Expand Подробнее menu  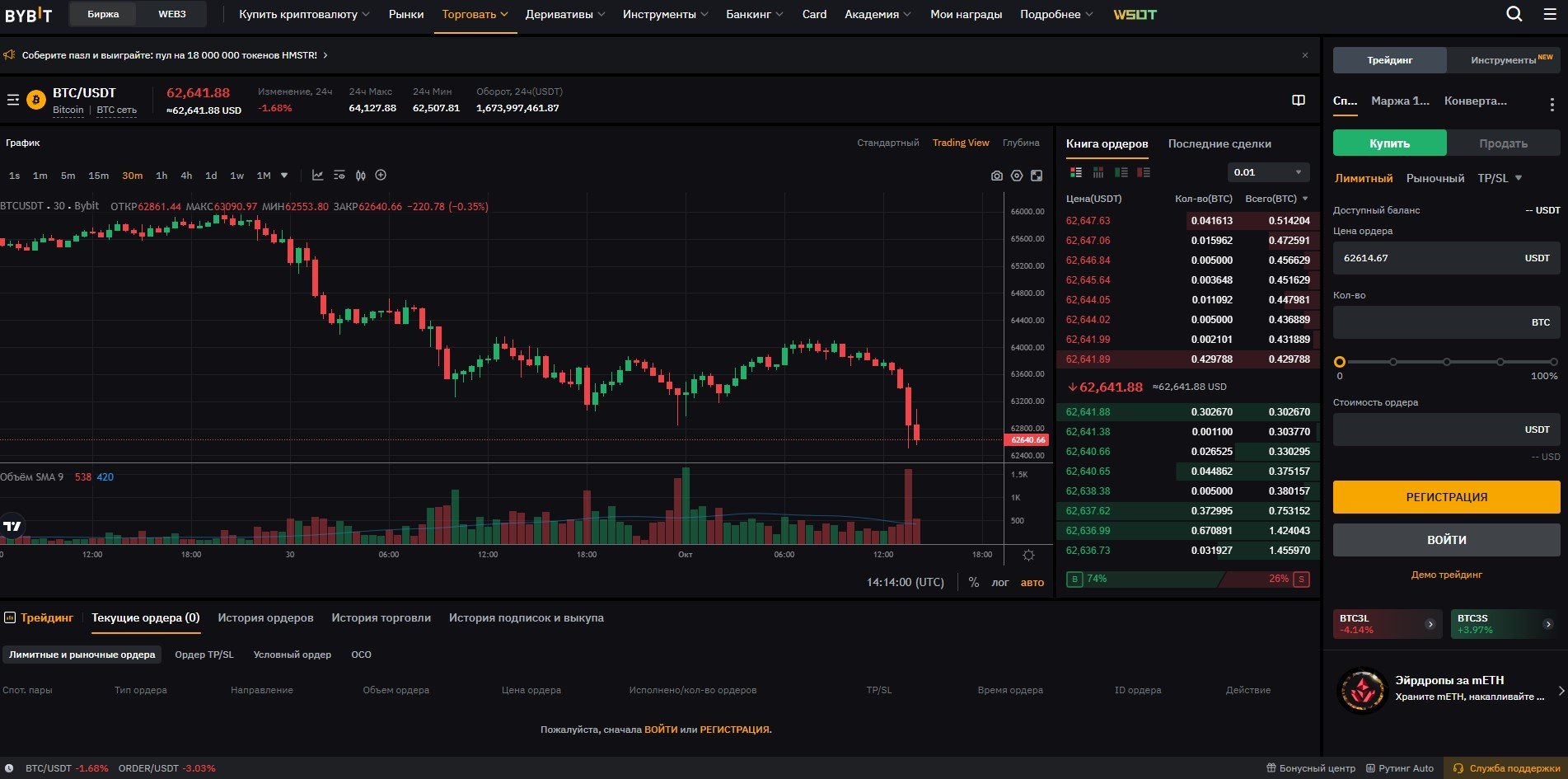tap(1056, 14)
